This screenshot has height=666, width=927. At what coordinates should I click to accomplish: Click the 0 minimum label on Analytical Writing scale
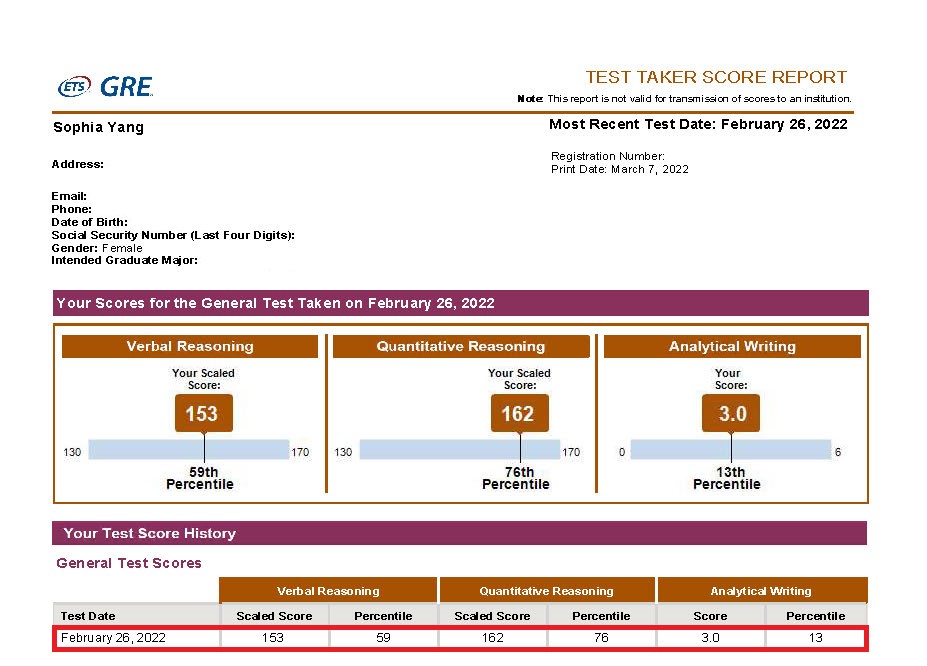pyautogui.click(x=622, y=452)
